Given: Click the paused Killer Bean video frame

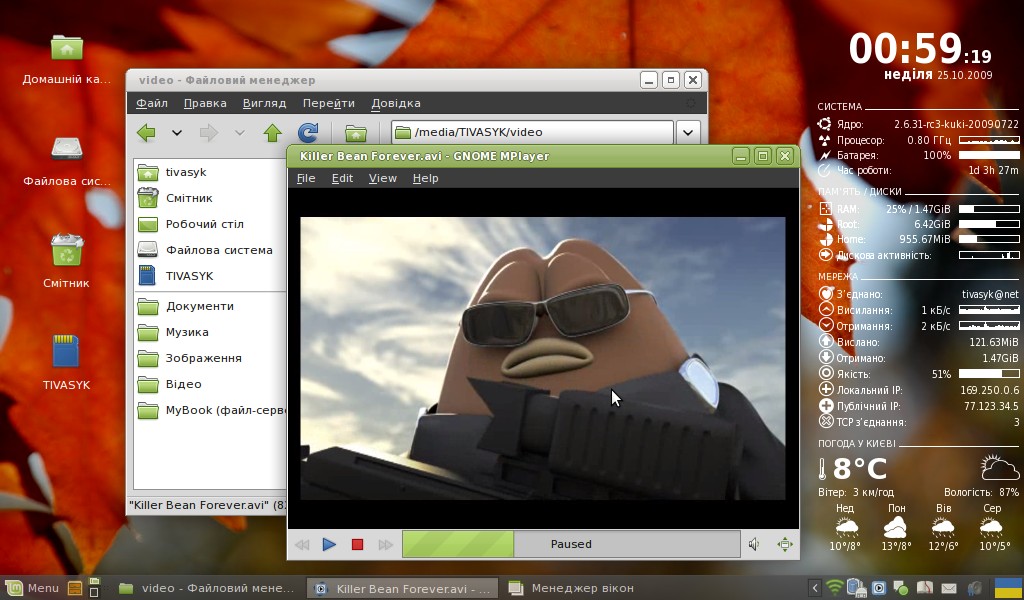Looking at the screenshot, I should 543,358.
